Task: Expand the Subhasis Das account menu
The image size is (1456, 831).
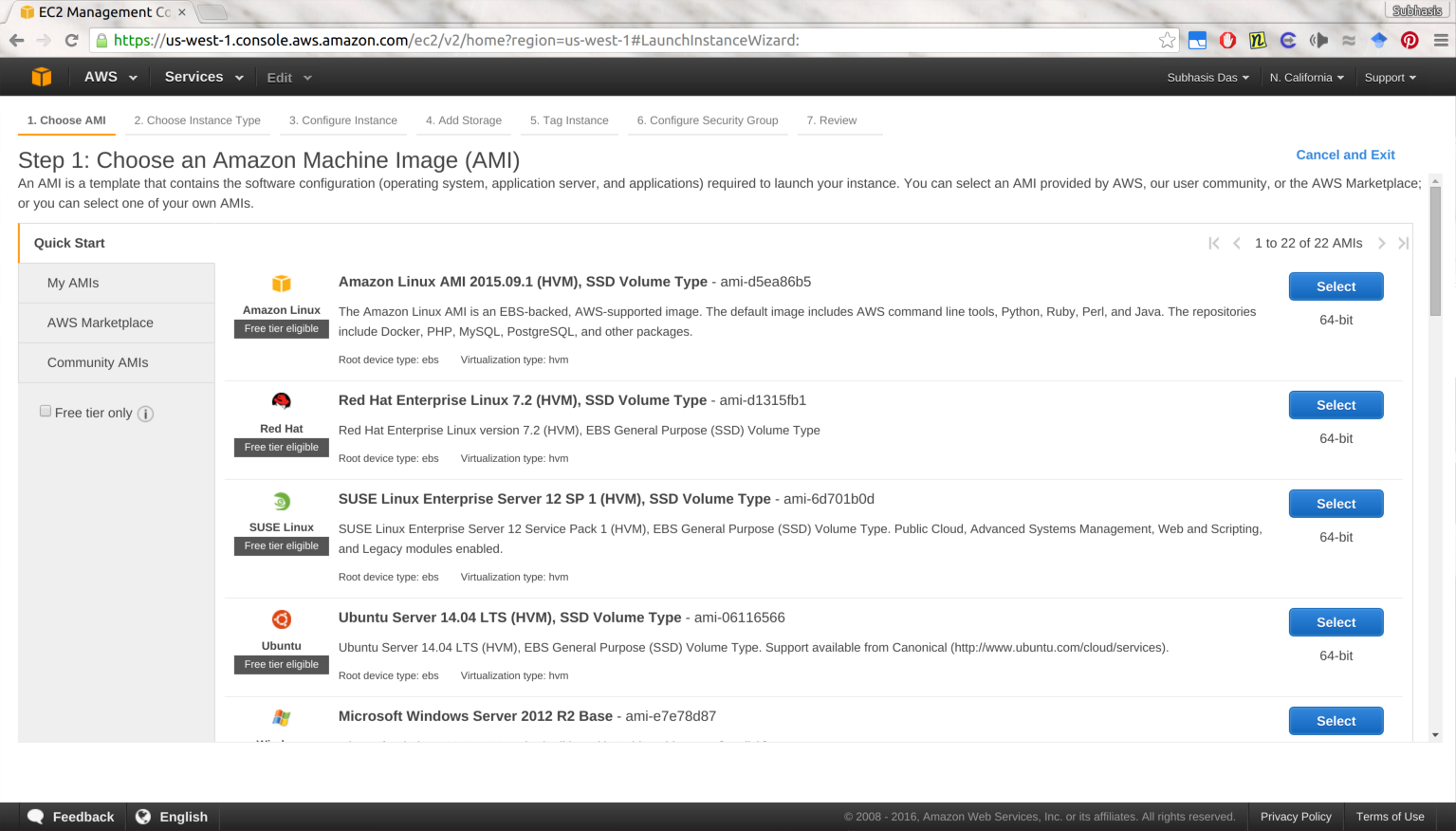Action: point(1207,78)
